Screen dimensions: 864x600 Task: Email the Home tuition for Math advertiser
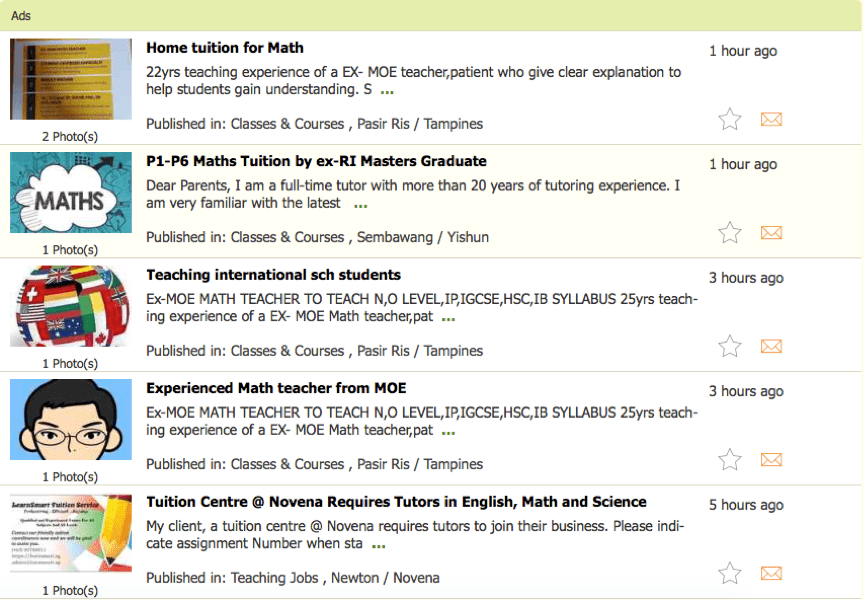(x=771, y=120)
